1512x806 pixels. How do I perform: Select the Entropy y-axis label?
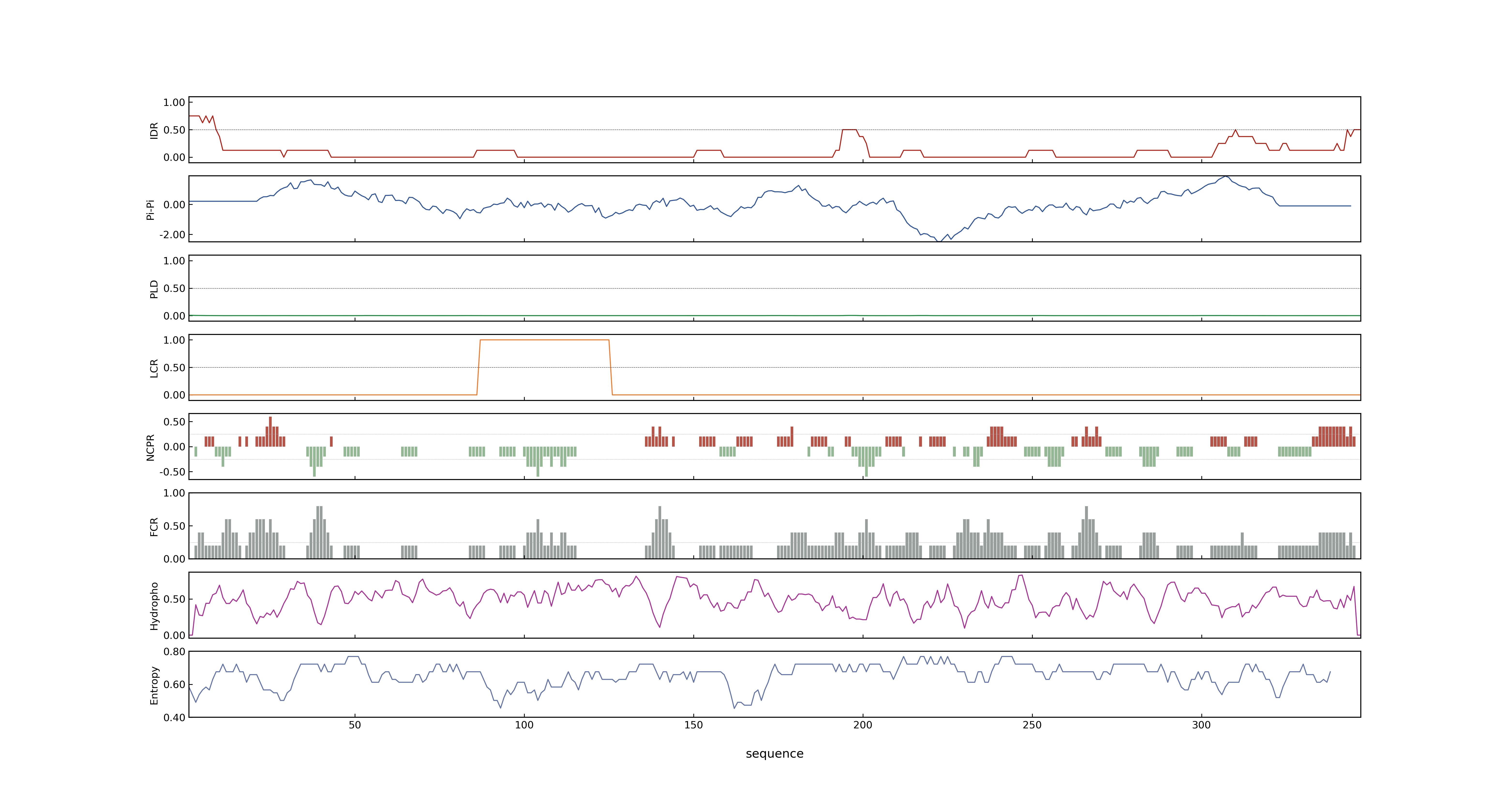click(154, 685)
